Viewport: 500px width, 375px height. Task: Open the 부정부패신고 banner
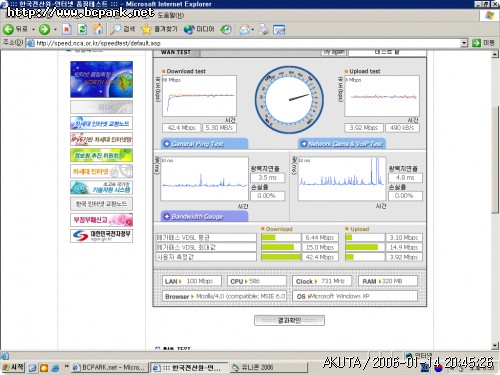click(101, 220)
